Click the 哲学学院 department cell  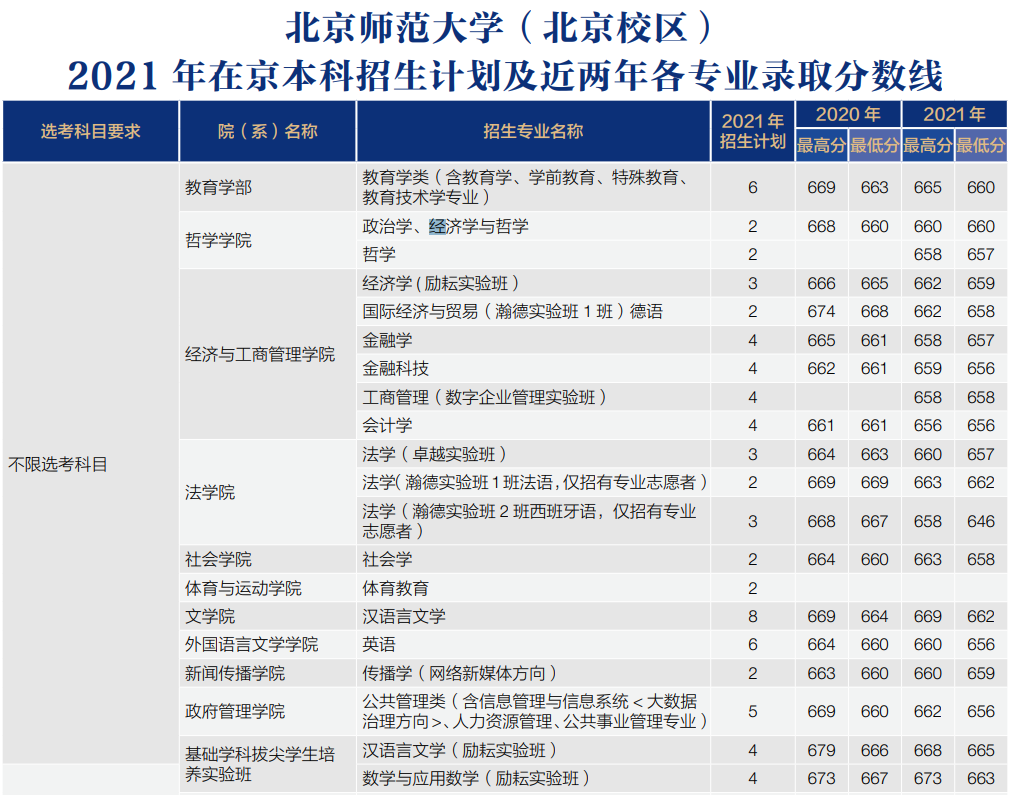[218, 240]
